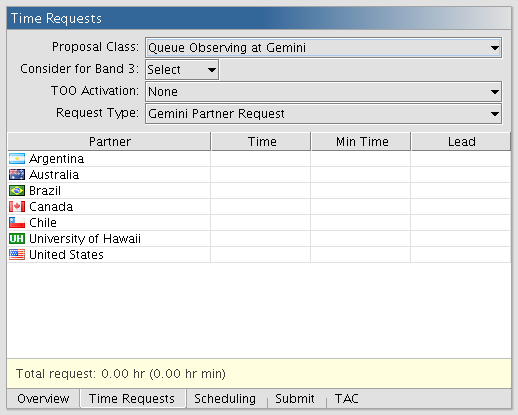Click the Time column header
Viewport: 518px width, 415px height.
(x=261, y=142)
